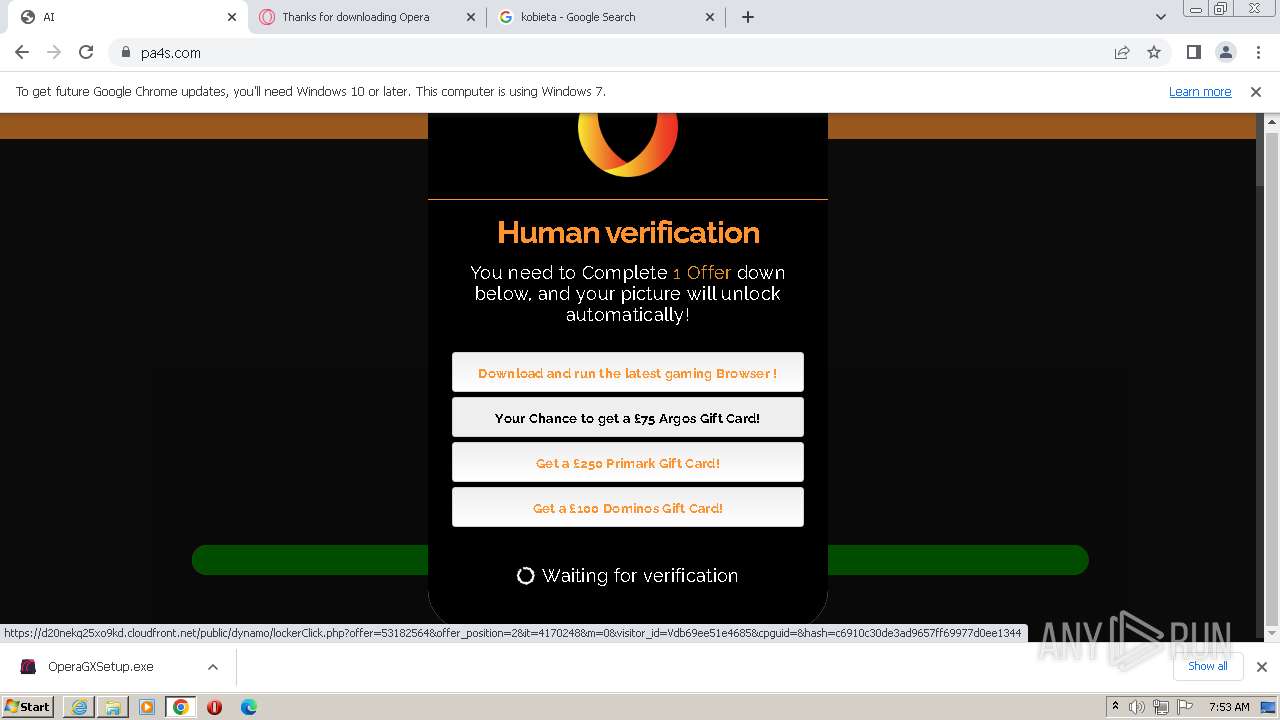Image resolution: width=1280 pixels, height=720 pixels.
Task: Click Download and run the latest gaming Browser offer
Action: click(628, 372)
